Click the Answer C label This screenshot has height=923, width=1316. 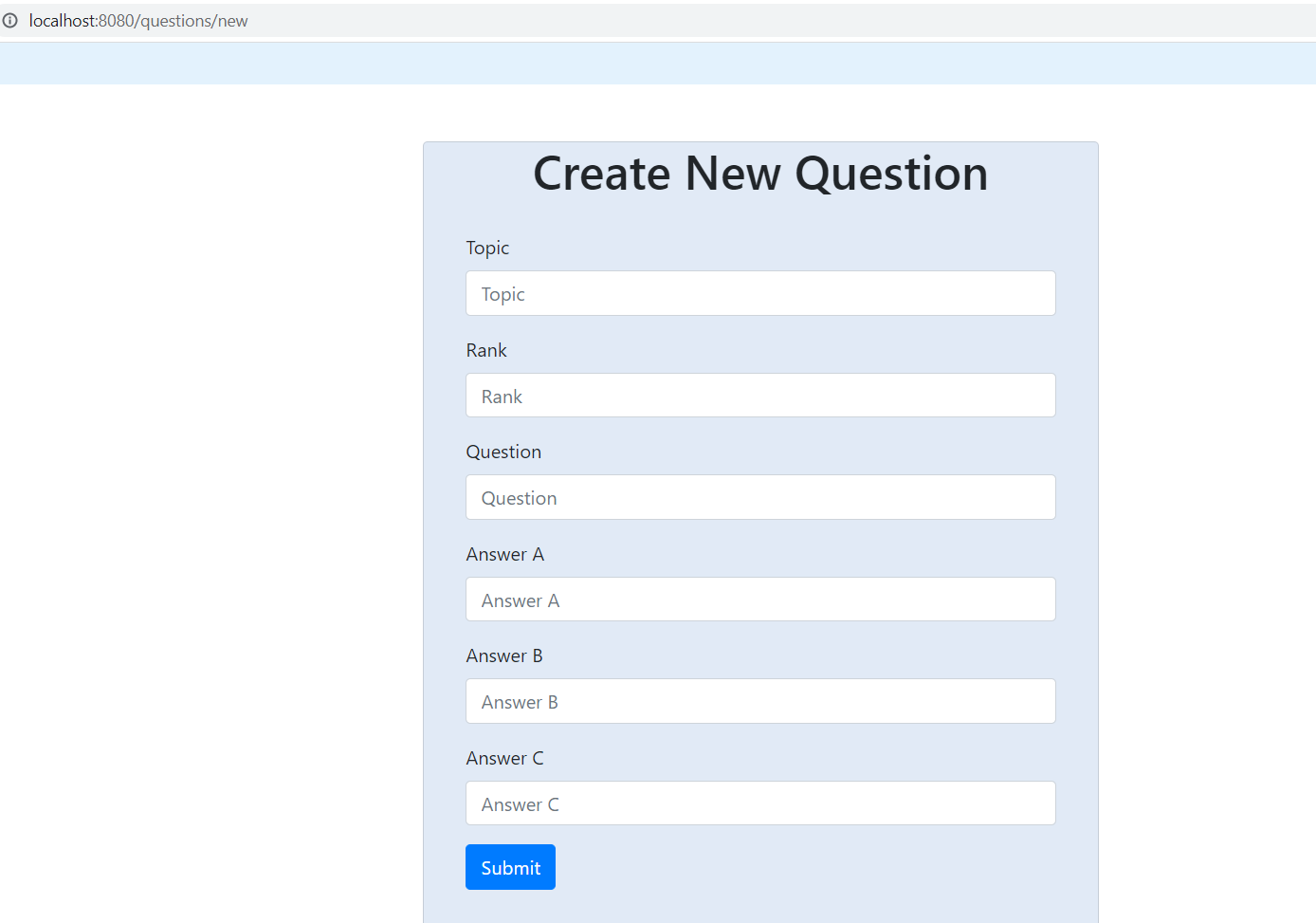[505, 758]
